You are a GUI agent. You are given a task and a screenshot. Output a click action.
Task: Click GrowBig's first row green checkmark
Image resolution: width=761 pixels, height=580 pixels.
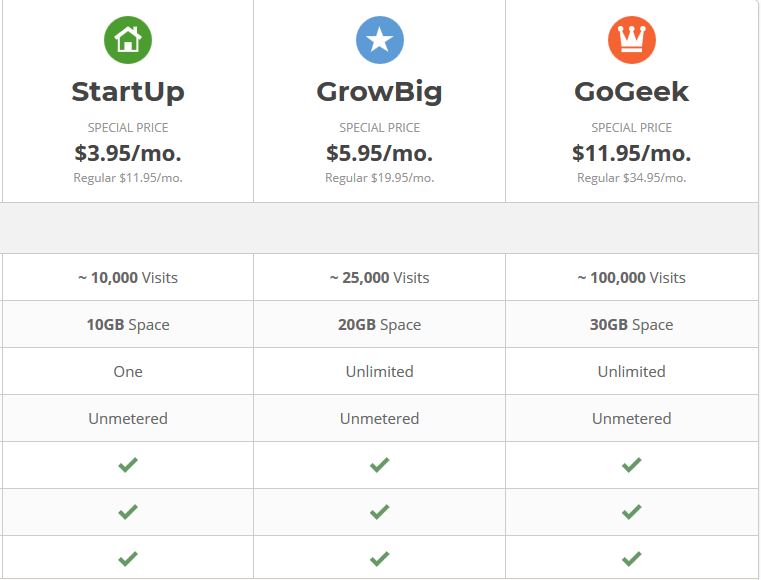coord(380,465)
